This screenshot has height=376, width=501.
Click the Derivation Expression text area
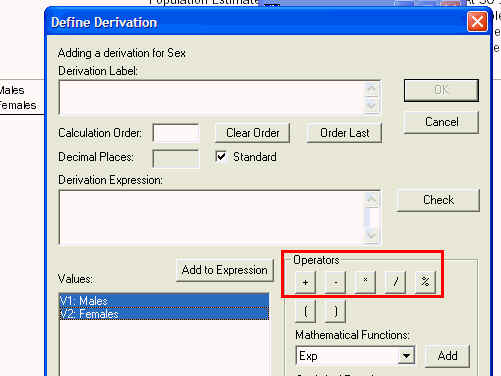coord(212,217)
